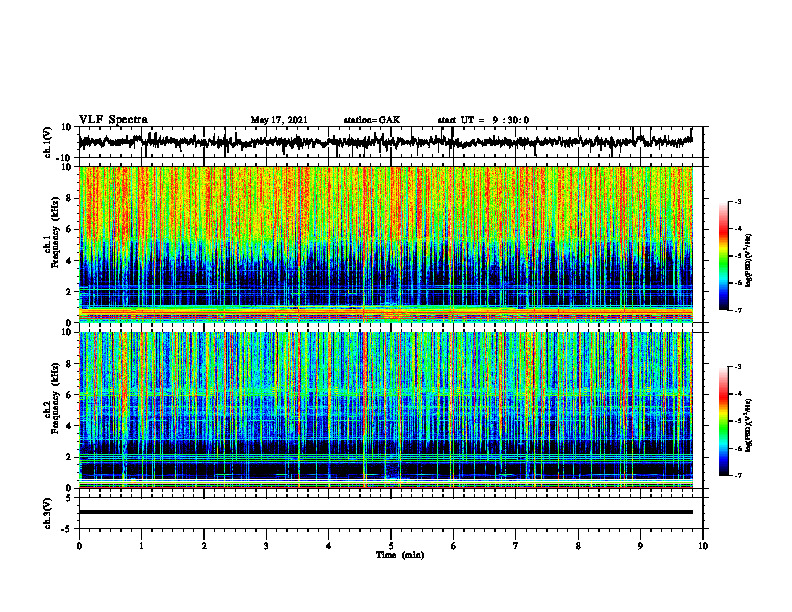The width and height of the screenshot is (792, 612).
Task: Click the ch.2 colorbar "log(PSD)" label
Action: click(x=749, y=425)
